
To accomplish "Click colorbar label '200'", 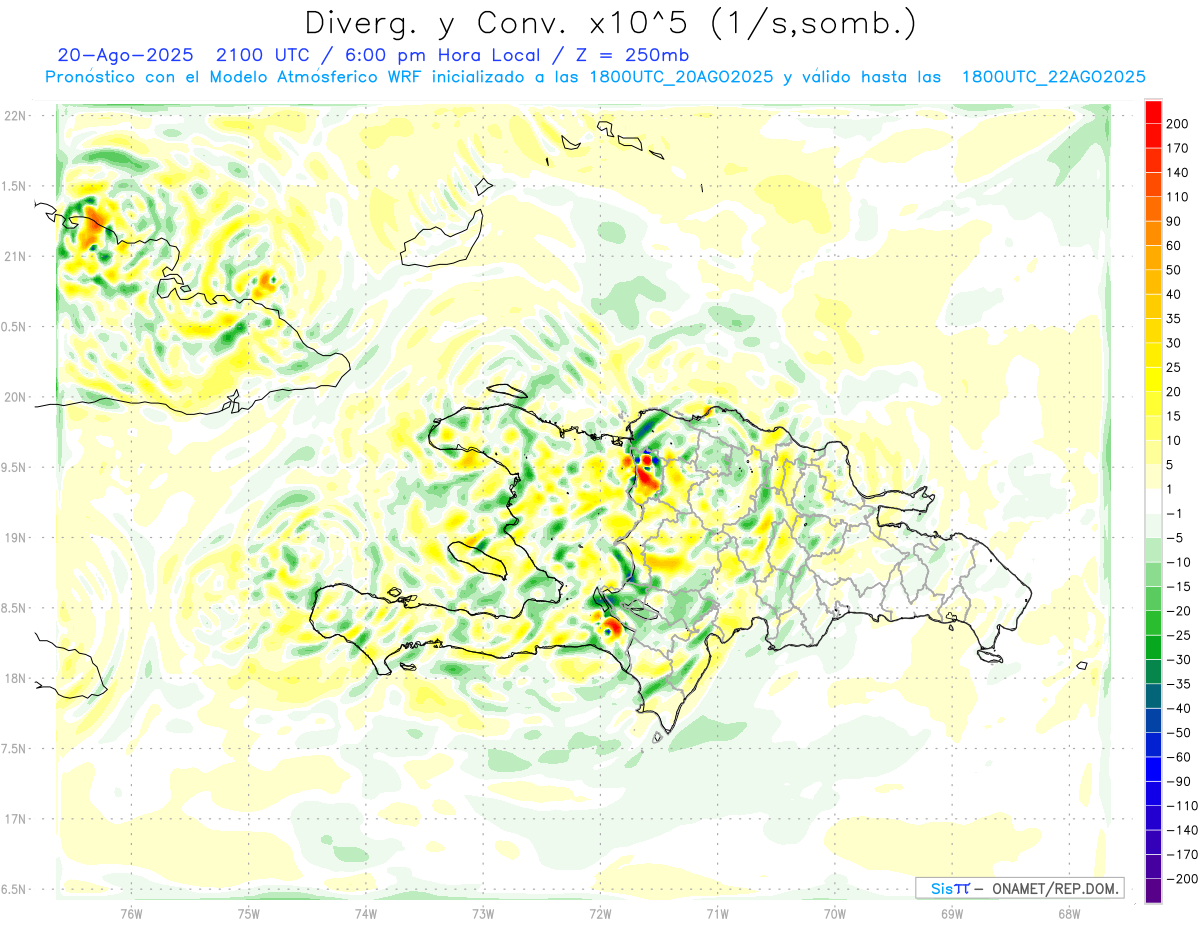I will tap(1178, 123).
